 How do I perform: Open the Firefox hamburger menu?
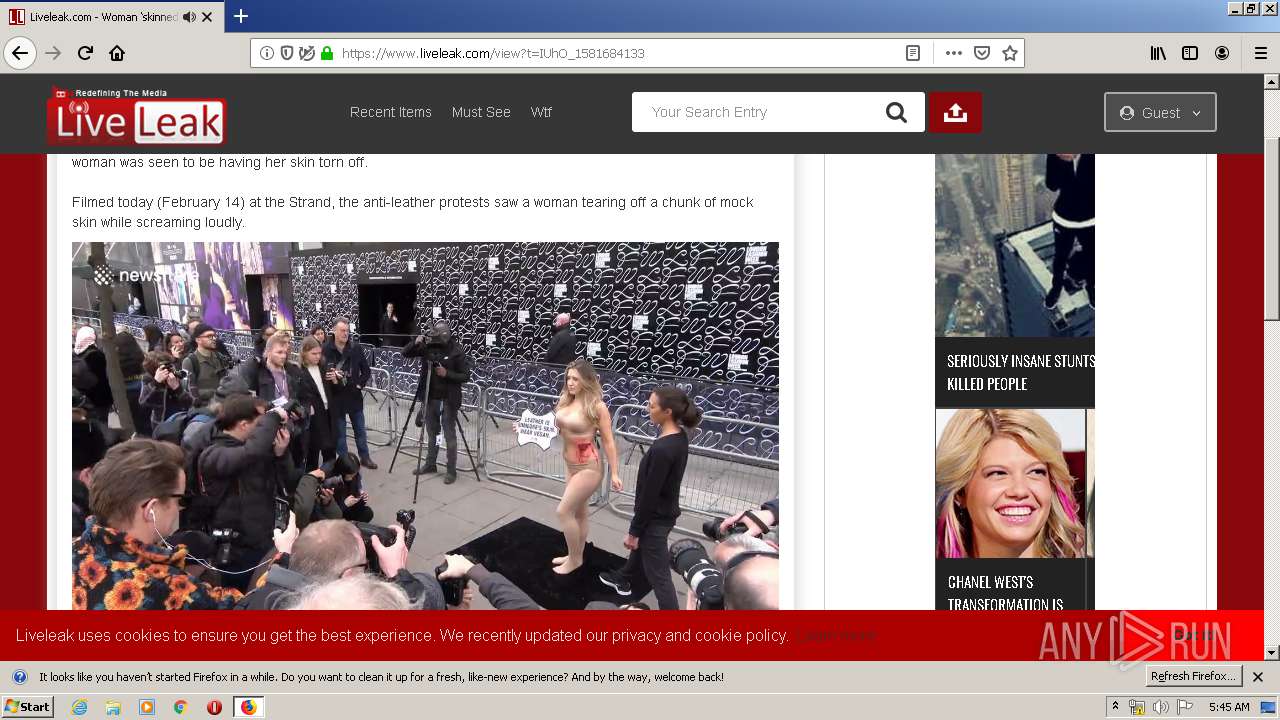(1260, 53)
